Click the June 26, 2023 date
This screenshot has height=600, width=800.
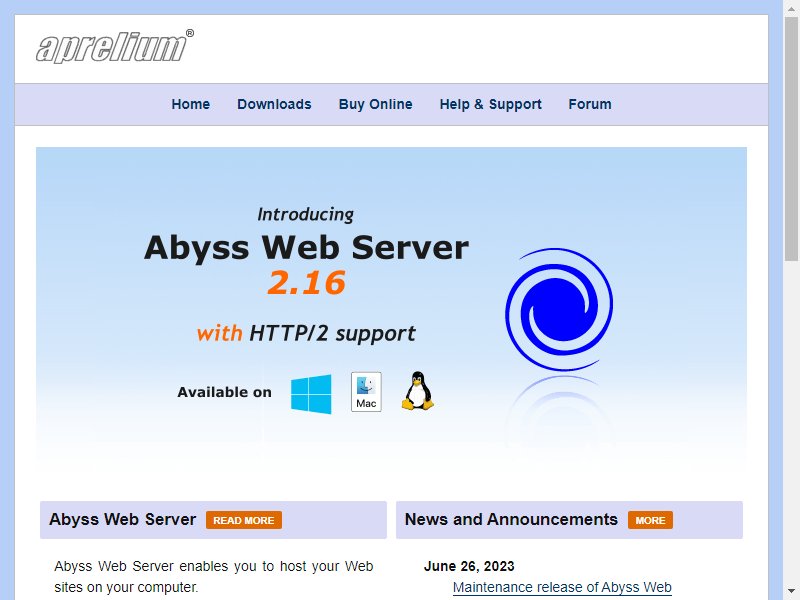coord(469,566)
